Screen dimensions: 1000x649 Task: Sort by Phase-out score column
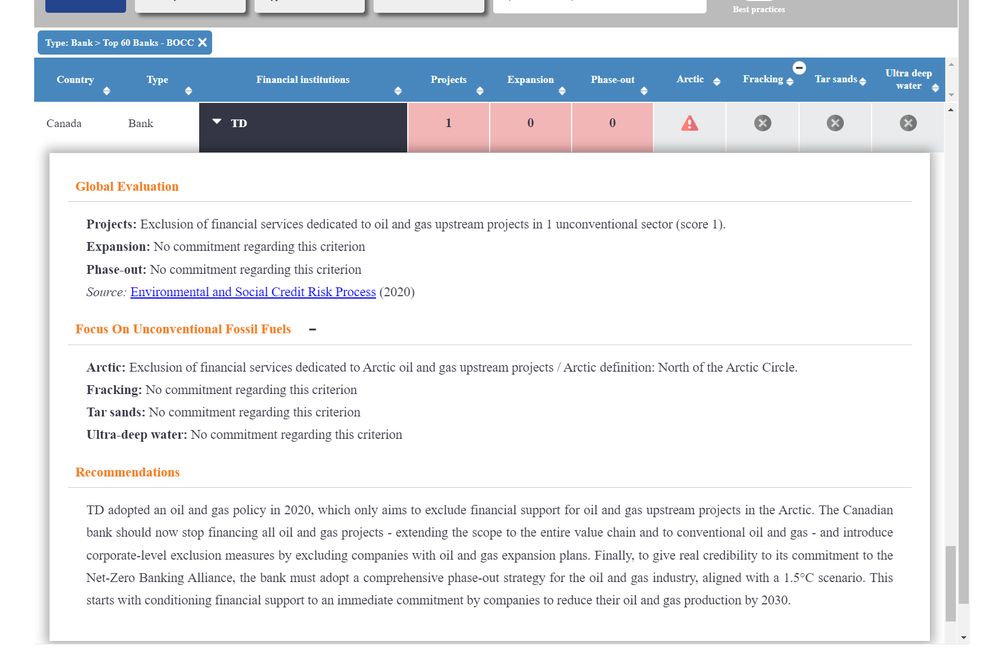[644, 91]
